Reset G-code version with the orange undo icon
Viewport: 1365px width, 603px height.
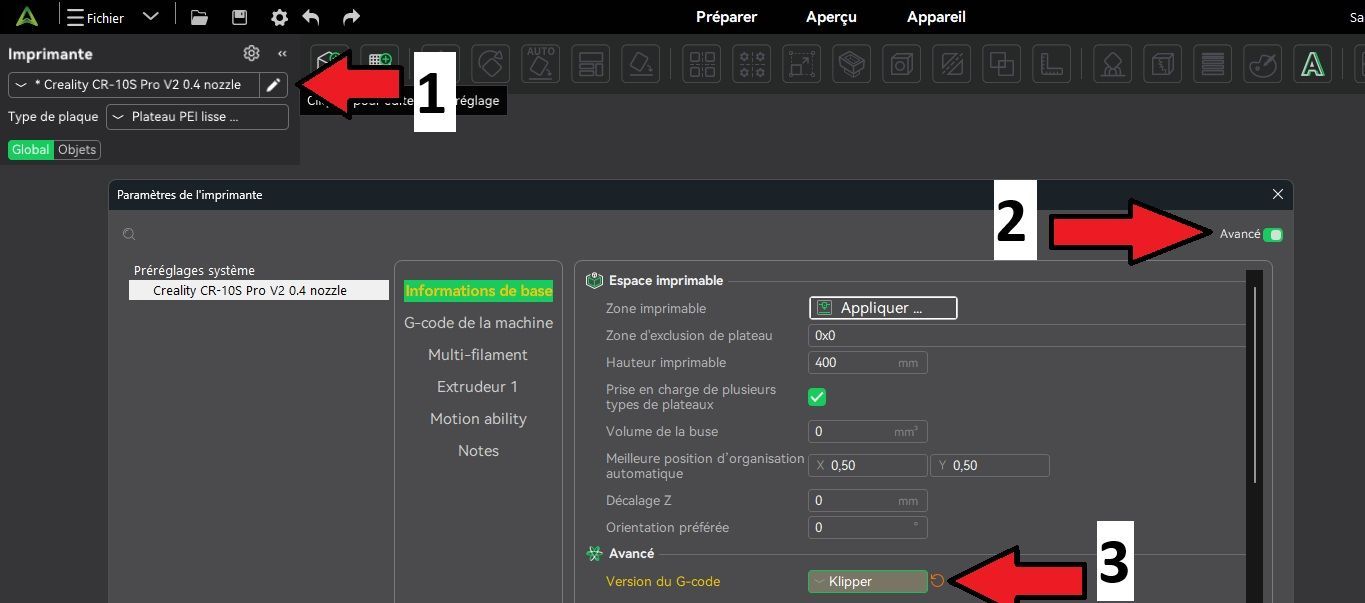(937, 581)
